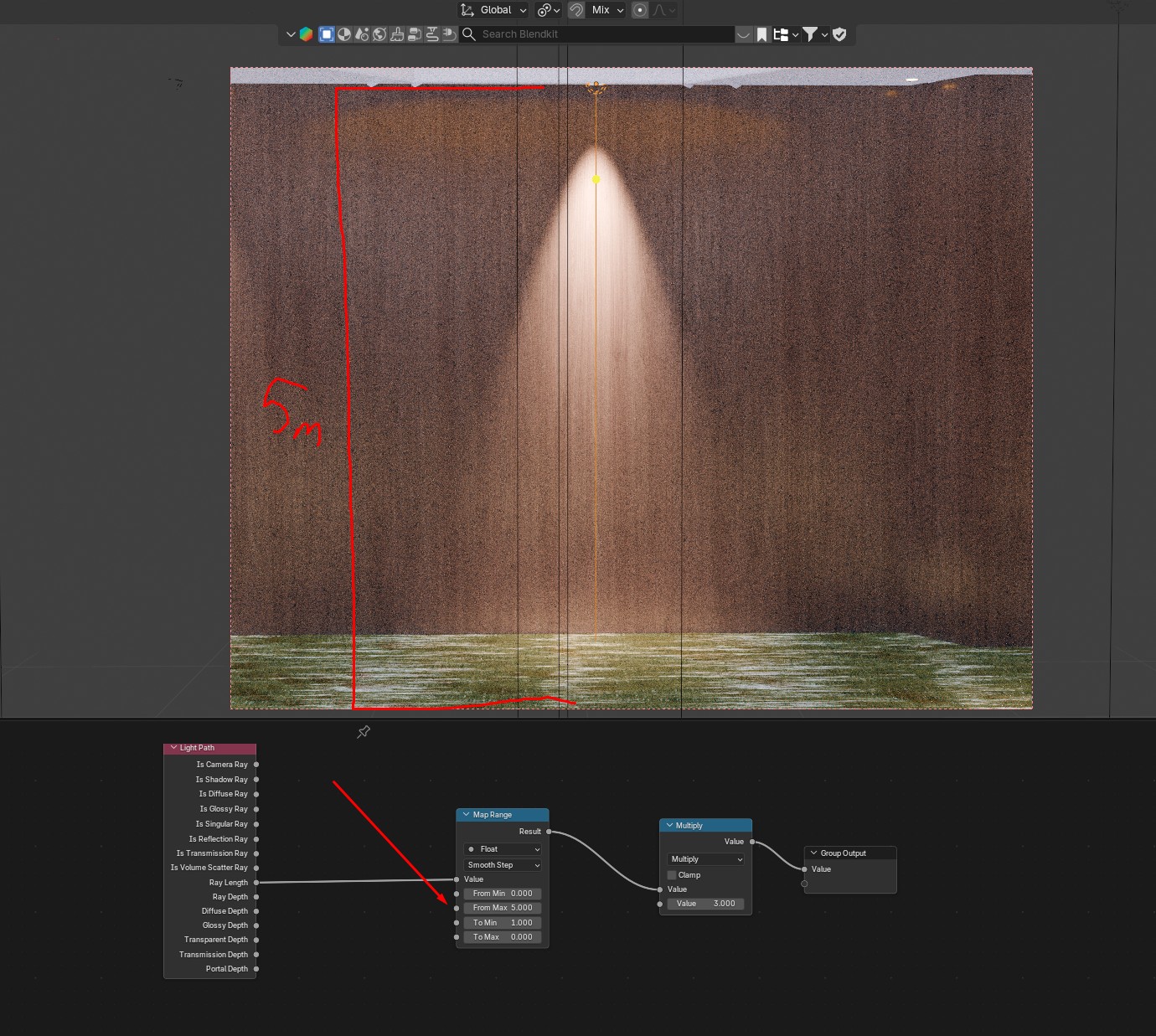Click the To Min 1.000 field

[x=503, y=923]
